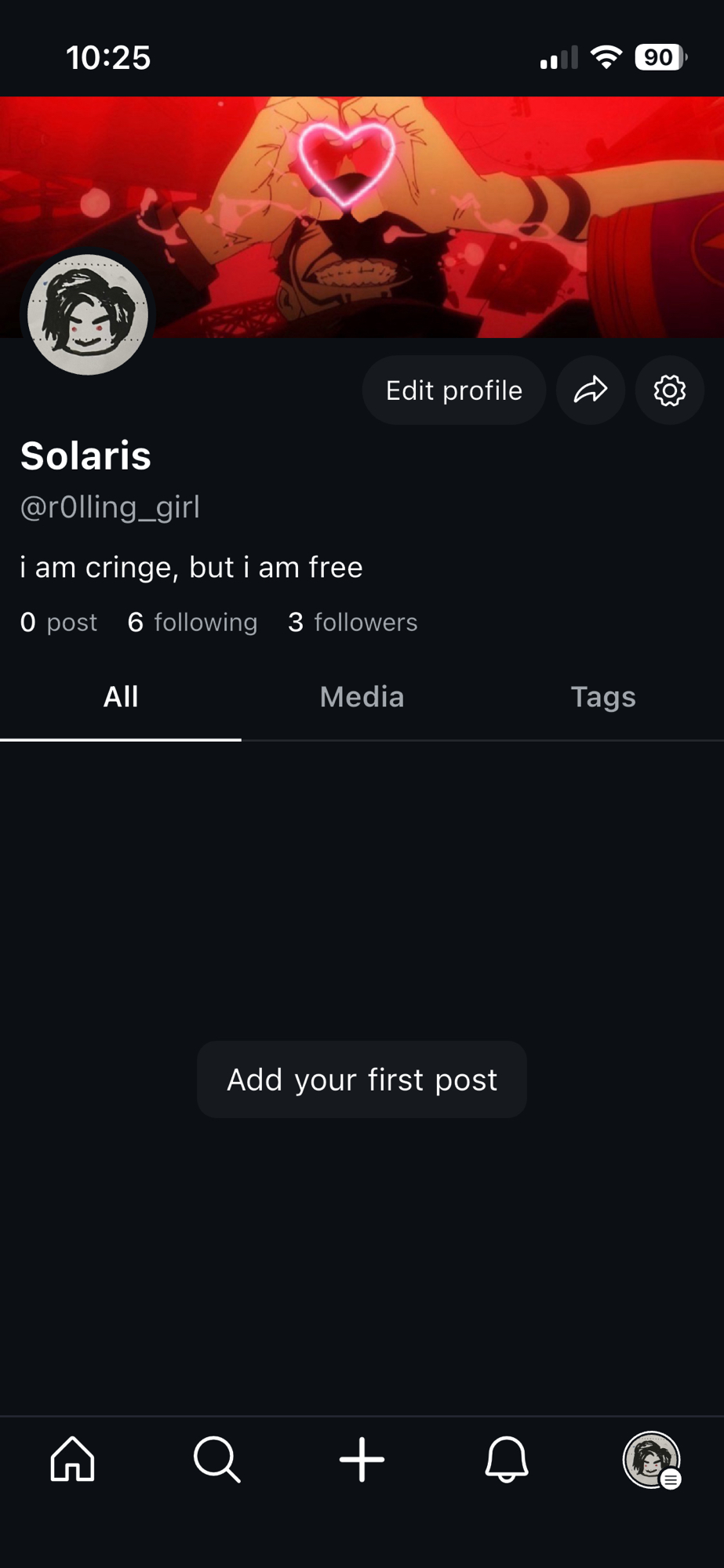Screen dimensions: 724x1568
Task: Tap the share profile arrow icon
Action: click(591, 390)
